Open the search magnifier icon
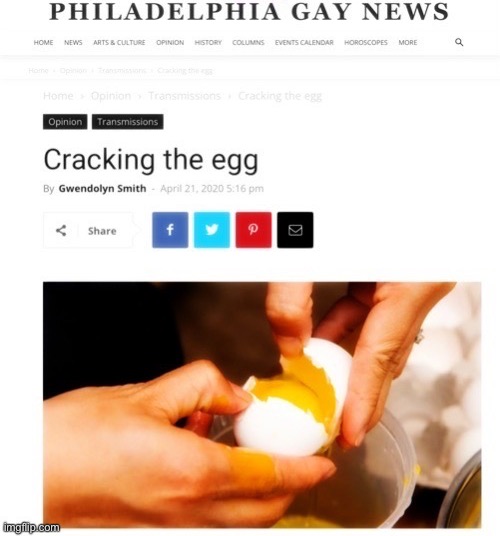This screenshot has width=500, height=536. point(459,42)
